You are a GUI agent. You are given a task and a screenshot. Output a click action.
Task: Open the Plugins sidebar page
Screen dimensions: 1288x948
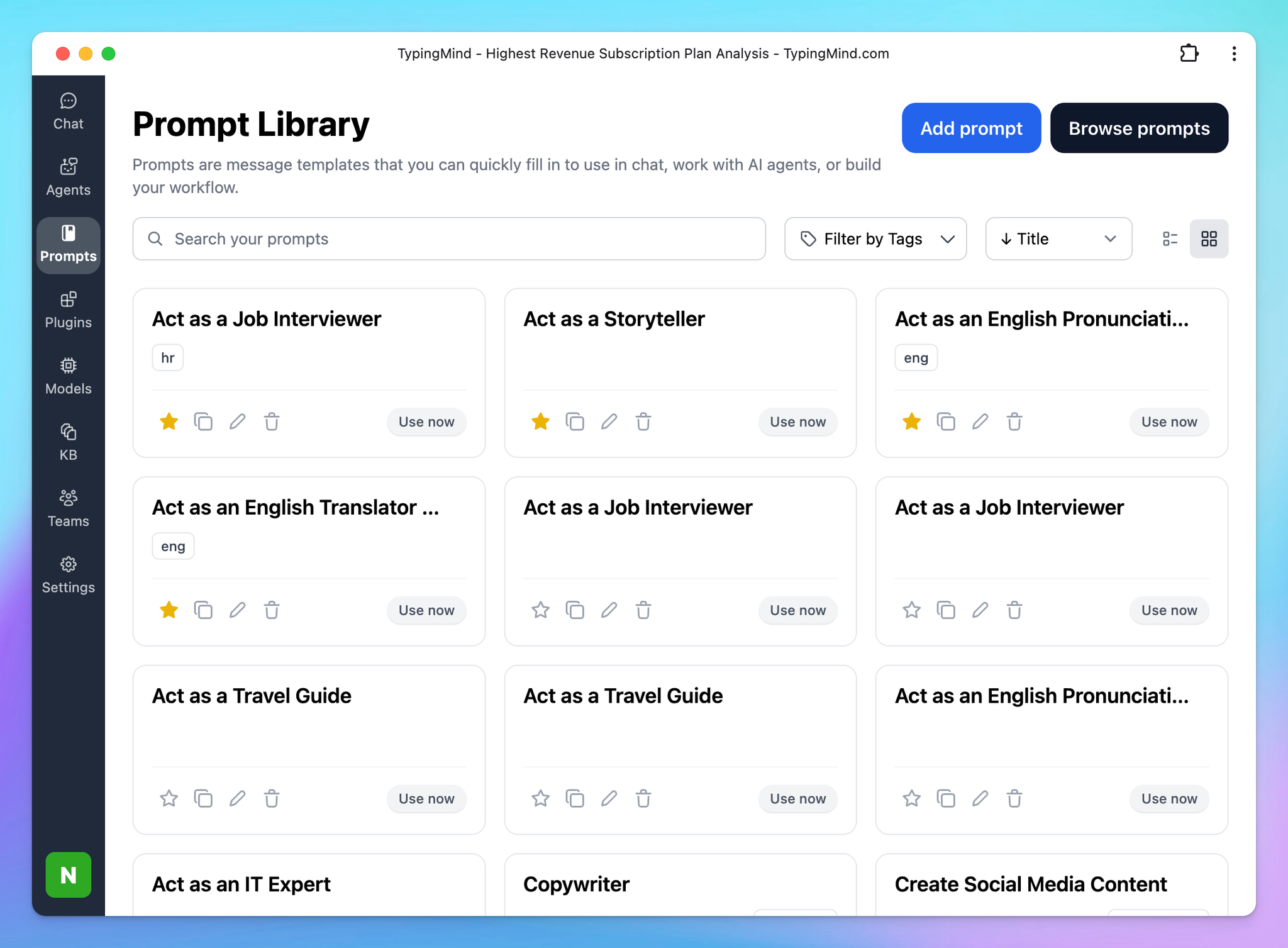68,310
